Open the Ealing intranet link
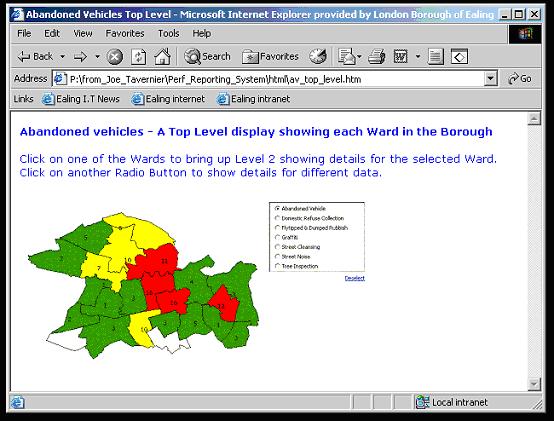 [253, 99]
